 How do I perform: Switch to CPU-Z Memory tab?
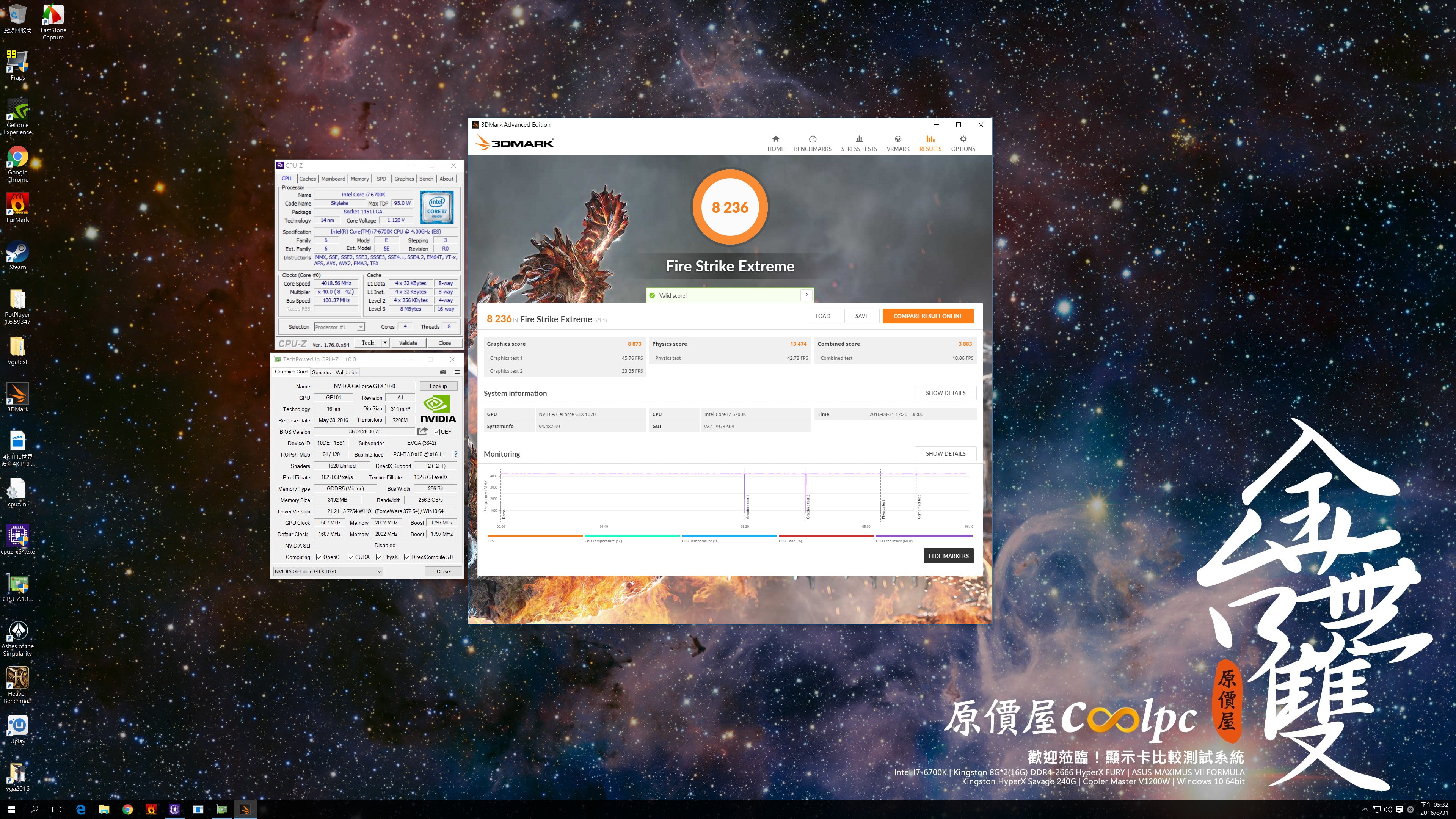(x=359, y=179)
